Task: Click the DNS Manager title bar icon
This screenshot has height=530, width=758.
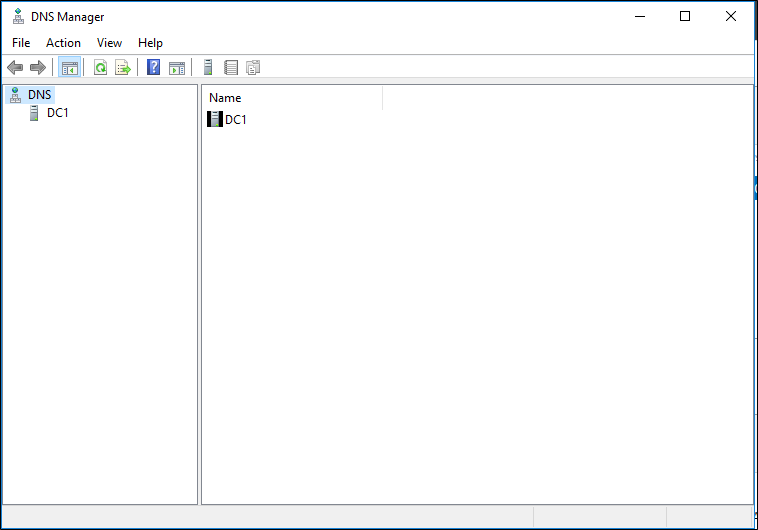Action: point(18,16)
